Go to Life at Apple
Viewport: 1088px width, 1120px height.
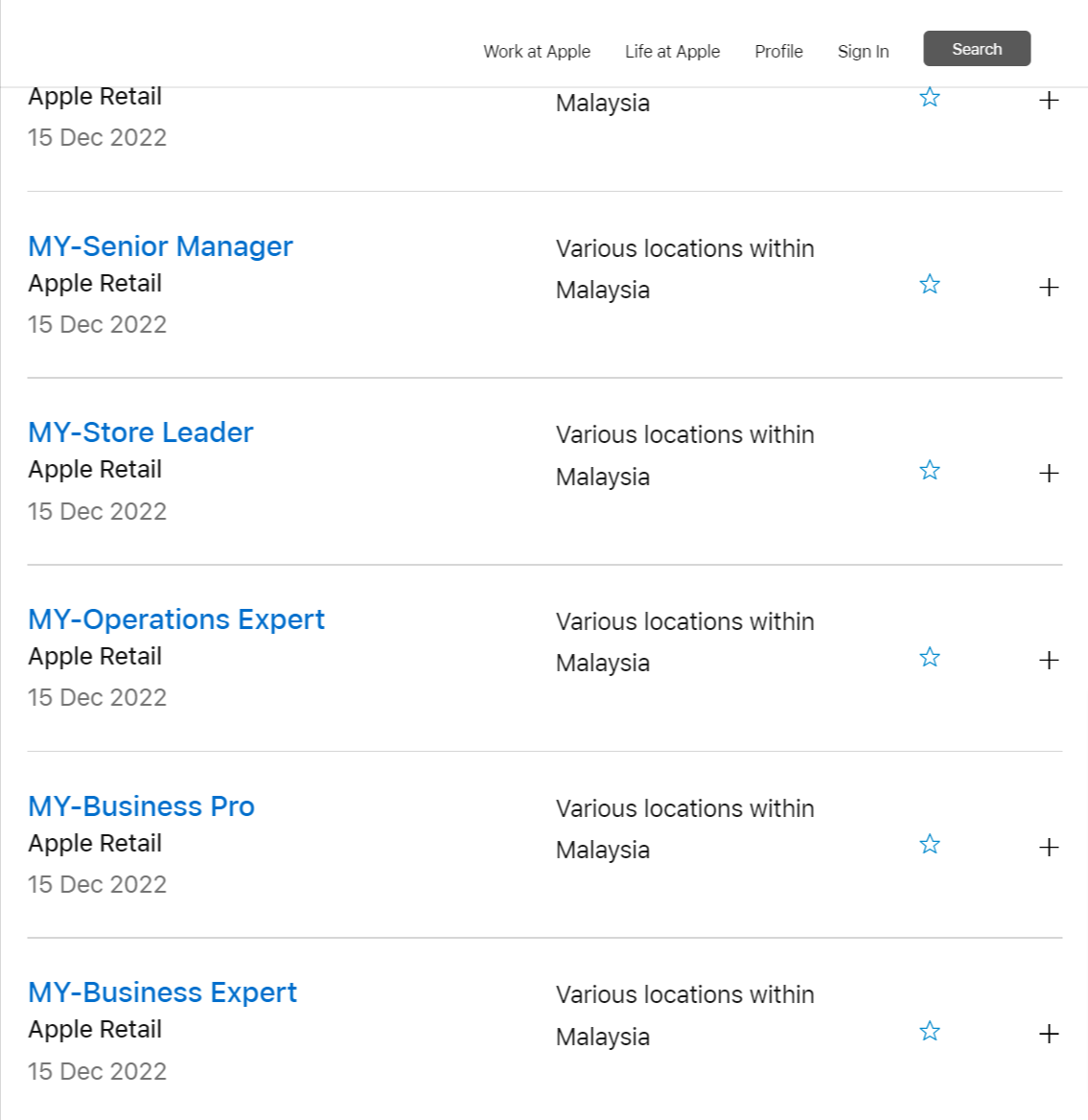672,52
